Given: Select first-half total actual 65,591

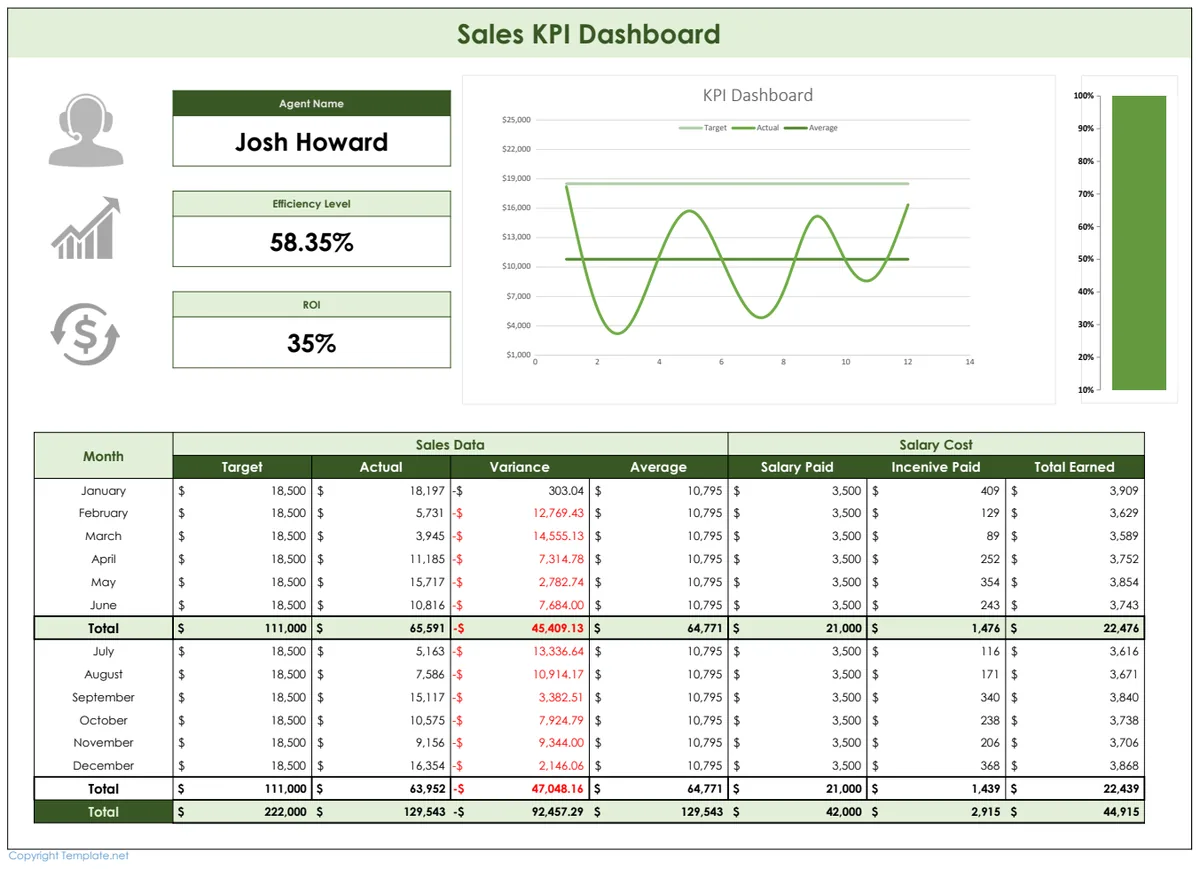Looking at the screenshot, I should click(427, 628).
